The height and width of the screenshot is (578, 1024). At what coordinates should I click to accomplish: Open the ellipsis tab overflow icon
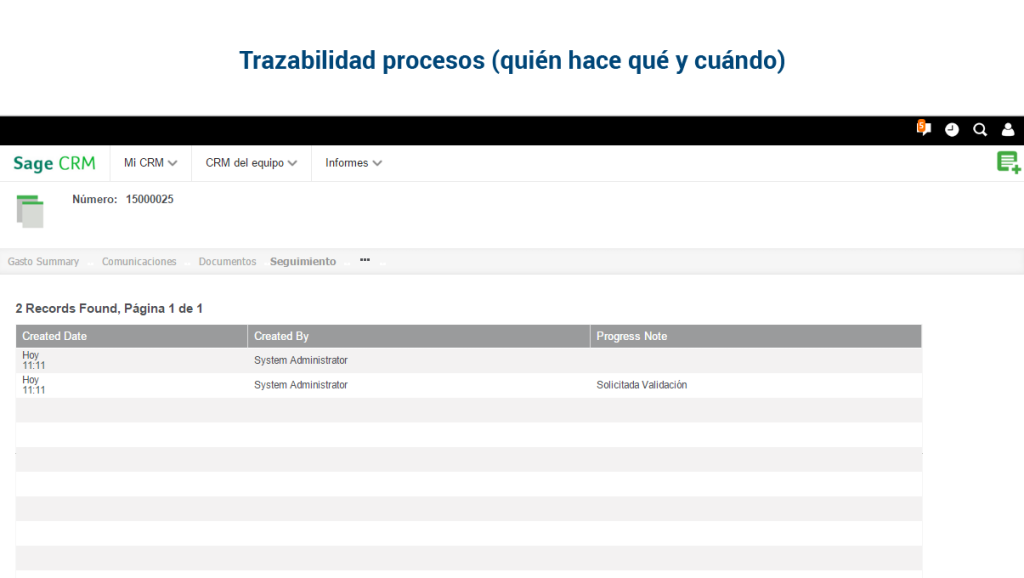point(364,258)
